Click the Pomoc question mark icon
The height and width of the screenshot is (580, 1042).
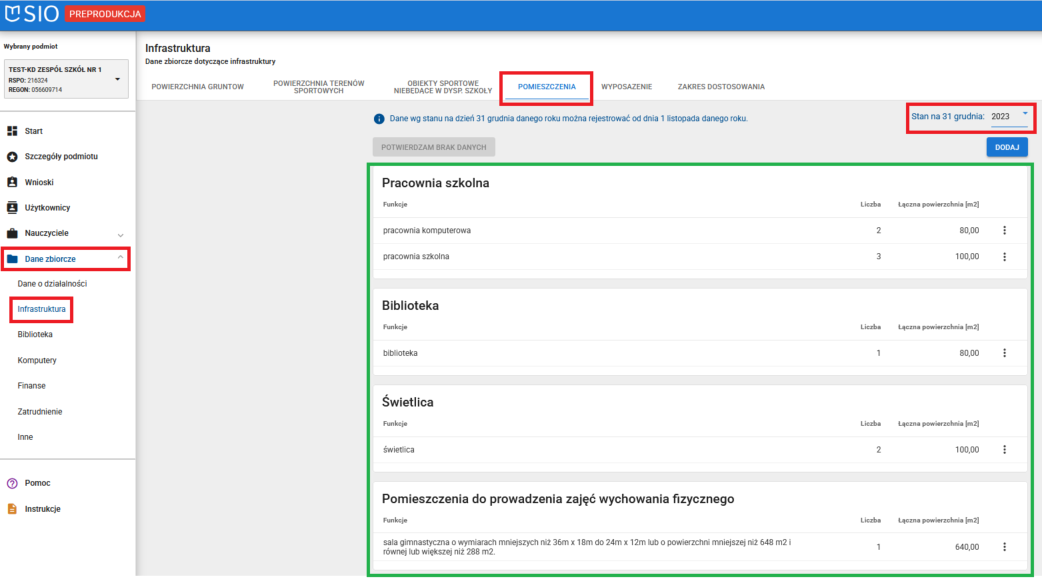click(13, 483)
